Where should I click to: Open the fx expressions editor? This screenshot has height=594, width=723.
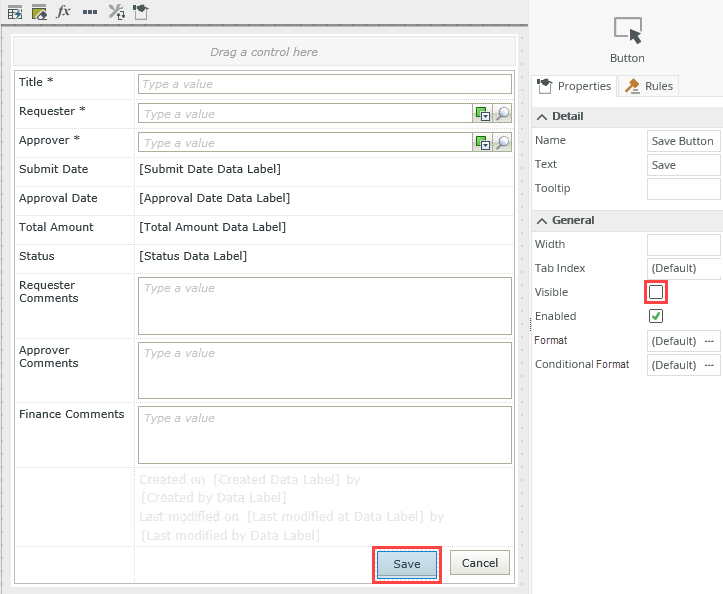pos(63,11)
